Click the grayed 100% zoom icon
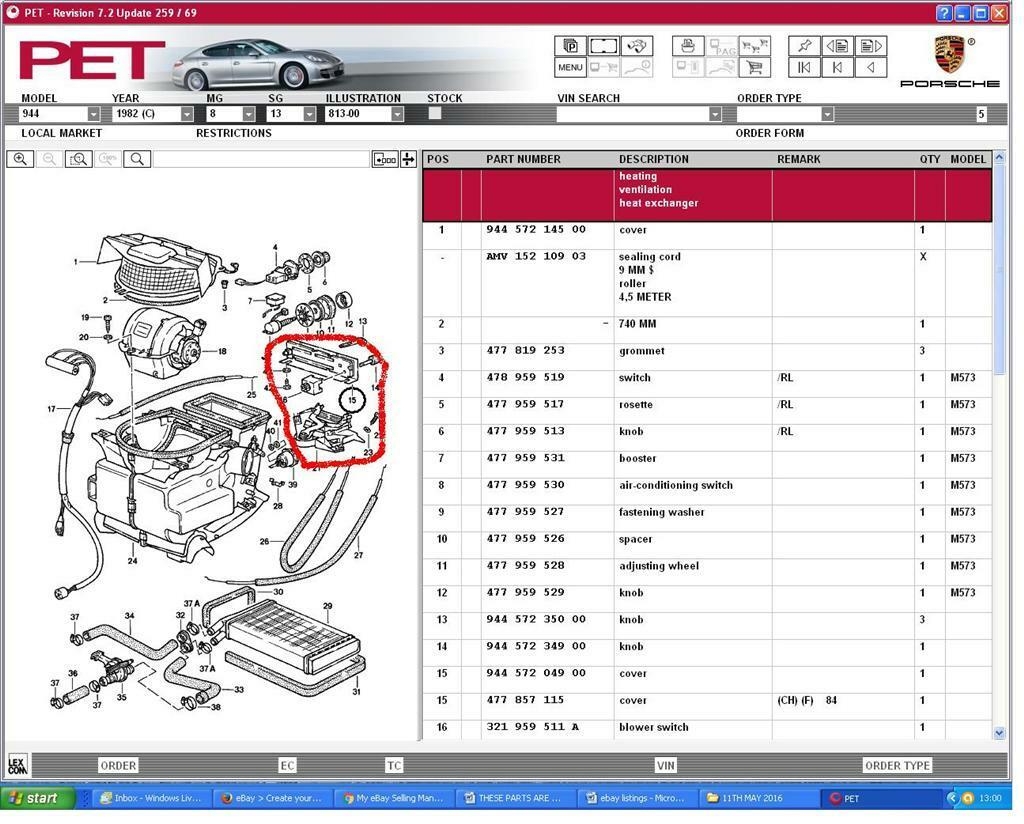This screenshot has width=1024, height=824. click(x=108, y=159)
